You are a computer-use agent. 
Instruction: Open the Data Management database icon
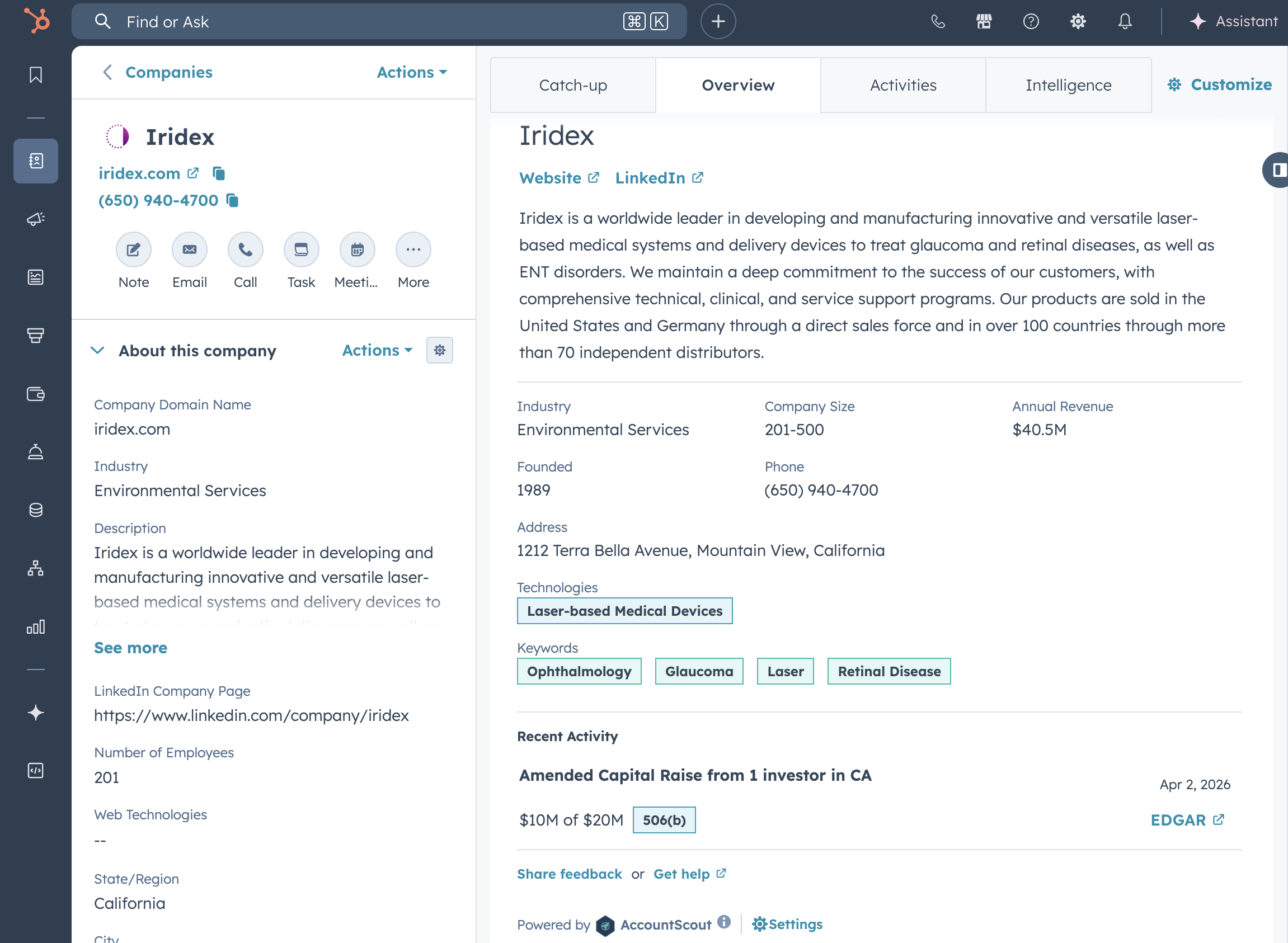35,510
